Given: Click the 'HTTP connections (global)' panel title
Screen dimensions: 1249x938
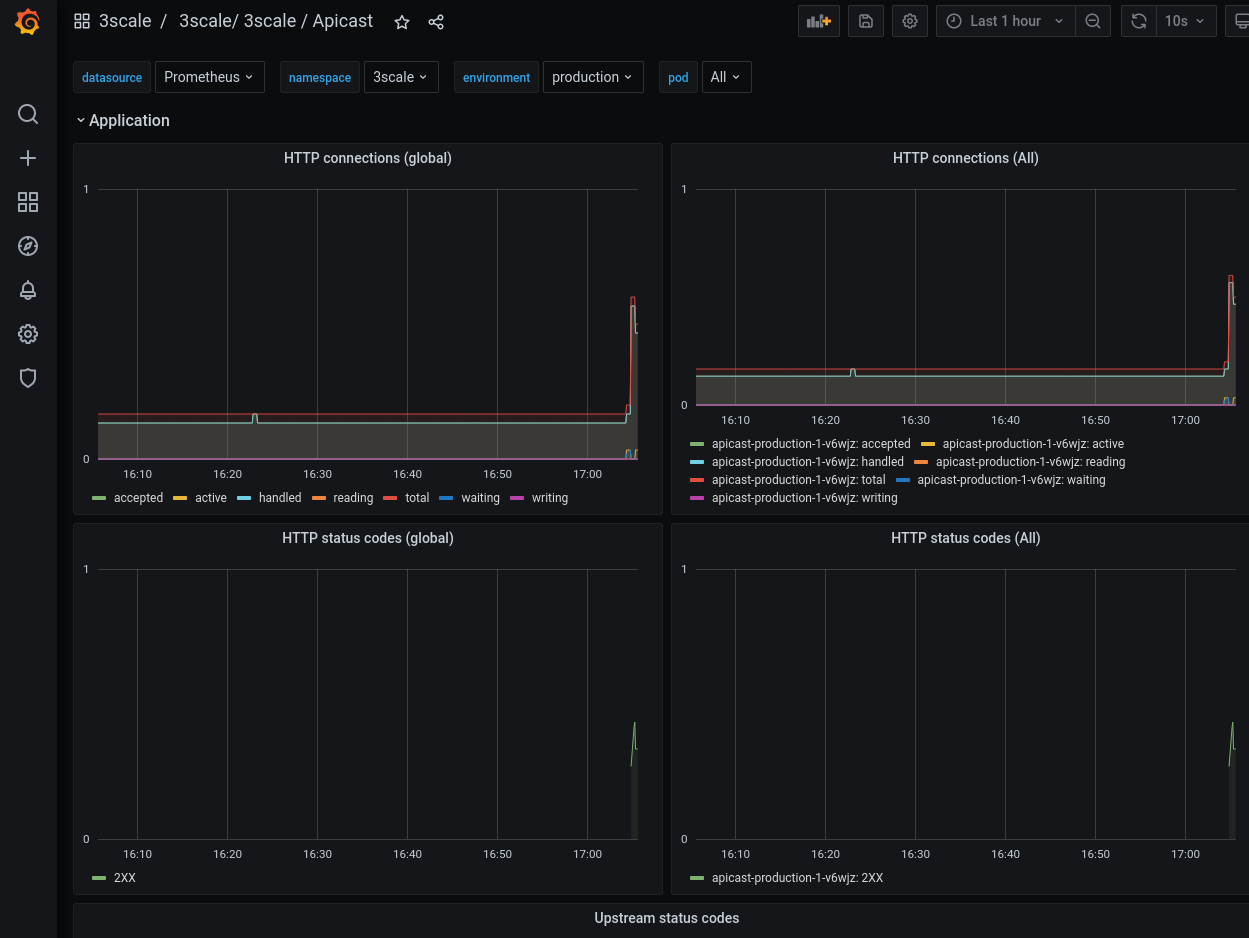Looking at the screenshot, I should tap(367, 158).
